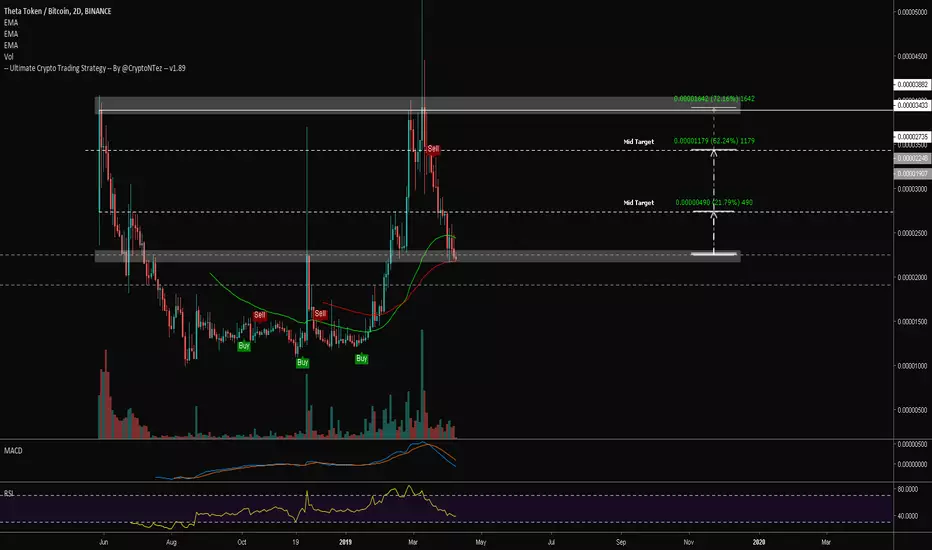Click the 0.00002000 price scale value
Viewport: 932px width, 550px height.
coord(912,278)
